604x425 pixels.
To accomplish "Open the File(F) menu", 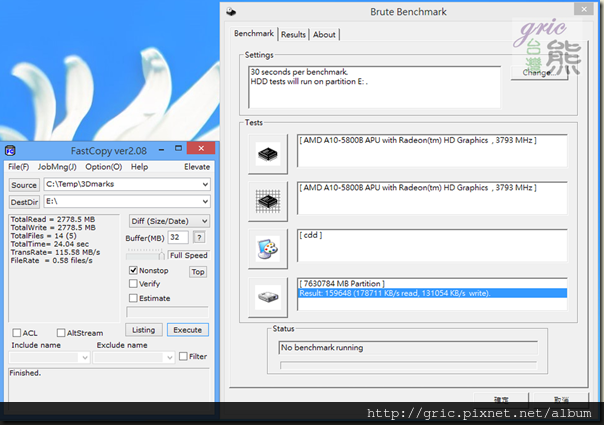I will [18, 167].
